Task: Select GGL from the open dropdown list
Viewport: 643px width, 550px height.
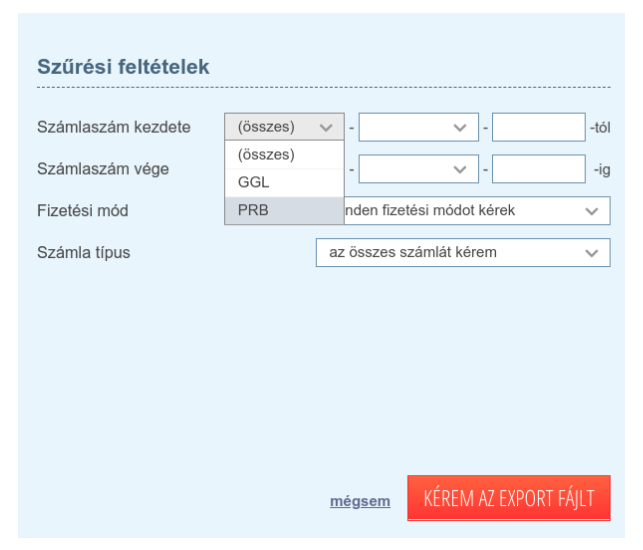Action: 284,183
